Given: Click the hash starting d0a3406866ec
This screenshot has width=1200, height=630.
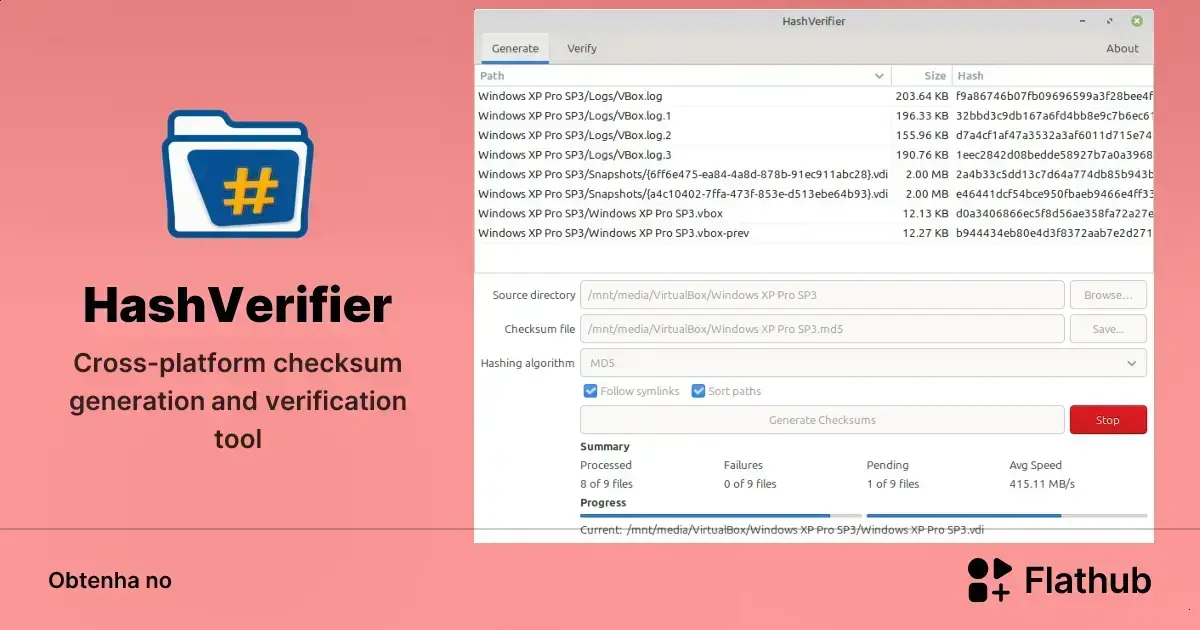Looking at the screenshot, I should click(x=1054, y=214).
